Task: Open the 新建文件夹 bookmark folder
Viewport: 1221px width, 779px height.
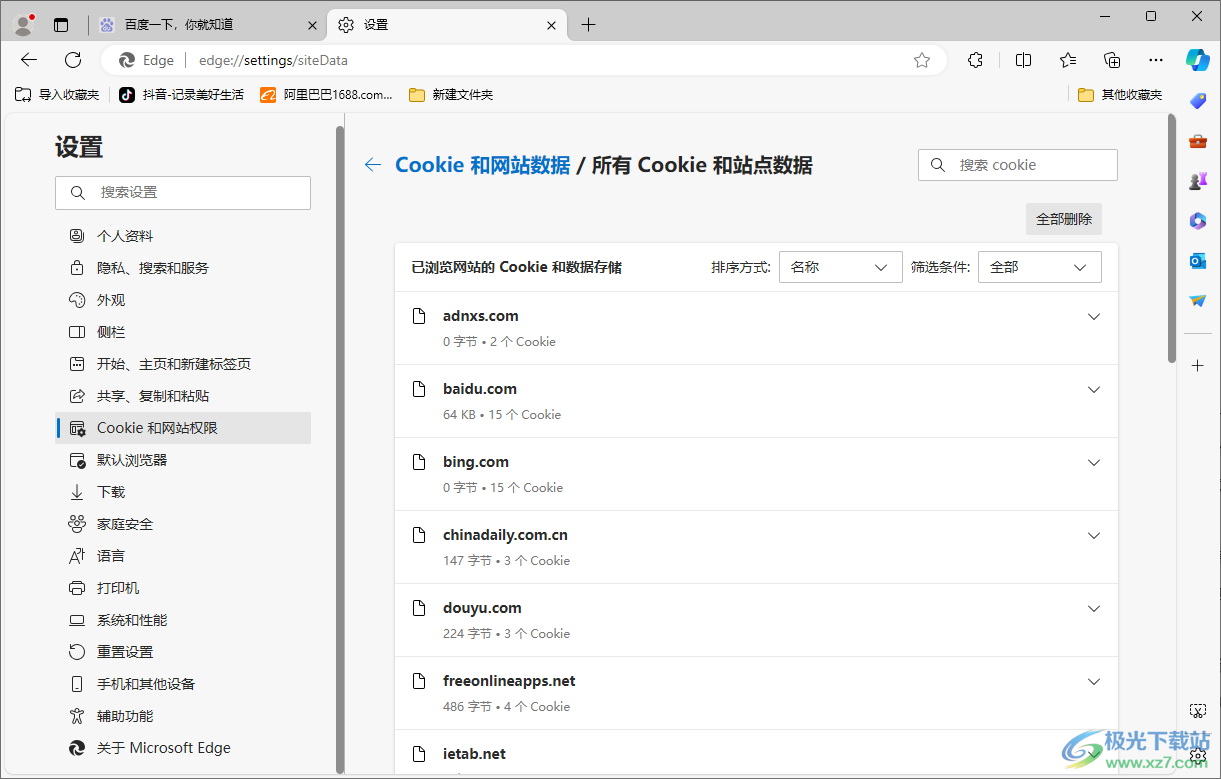Action: click(x=451, y=95)
